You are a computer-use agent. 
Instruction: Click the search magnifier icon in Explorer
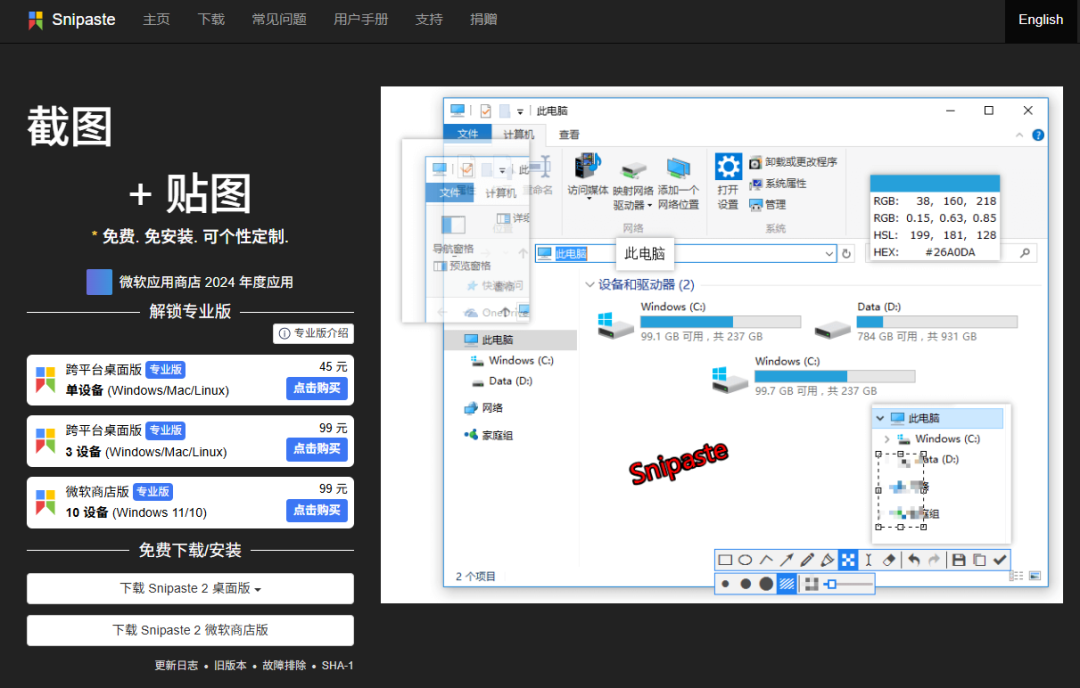click(1025, 253)
